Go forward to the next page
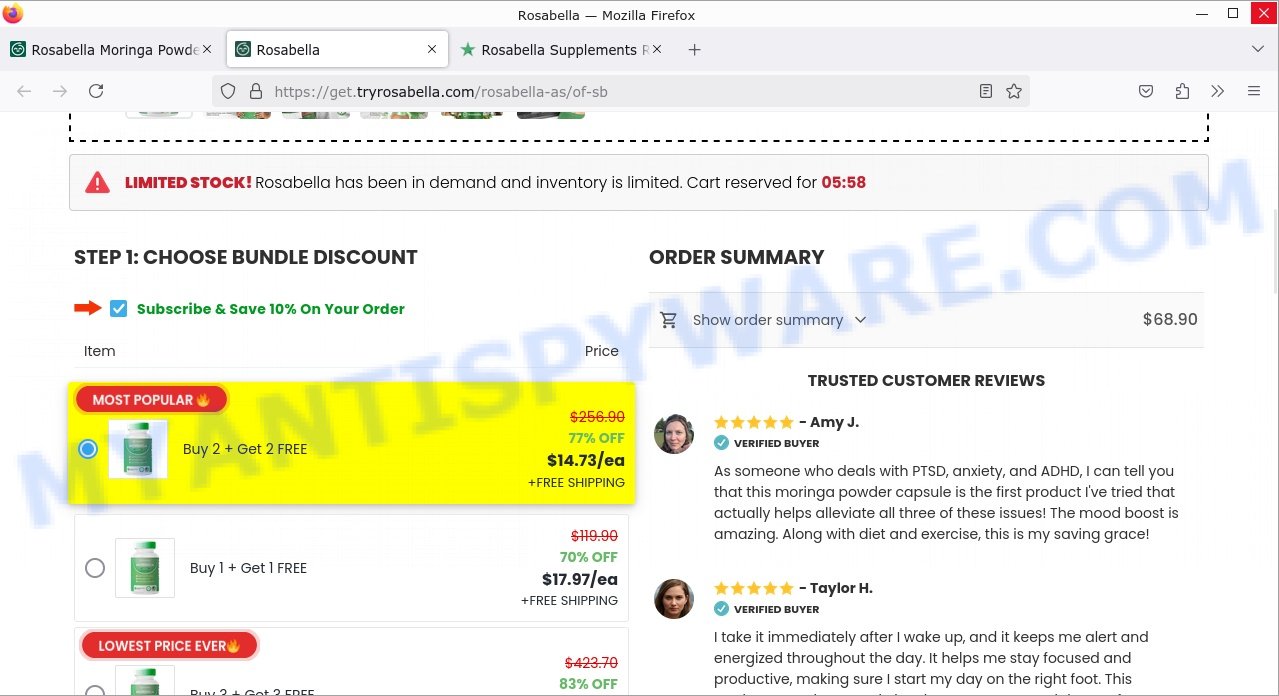The image size is (1279, 696). tap(60, 91)
